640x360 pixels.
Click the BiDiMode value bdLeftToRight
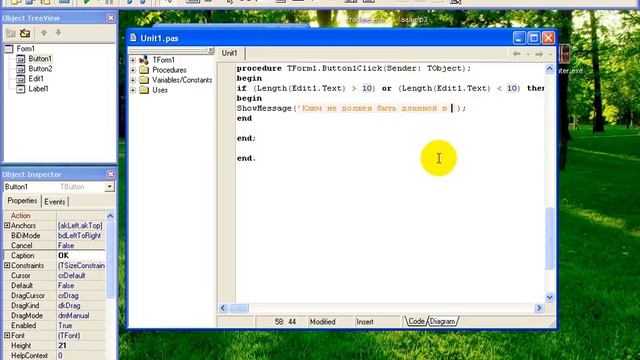(x=81, y=236)
